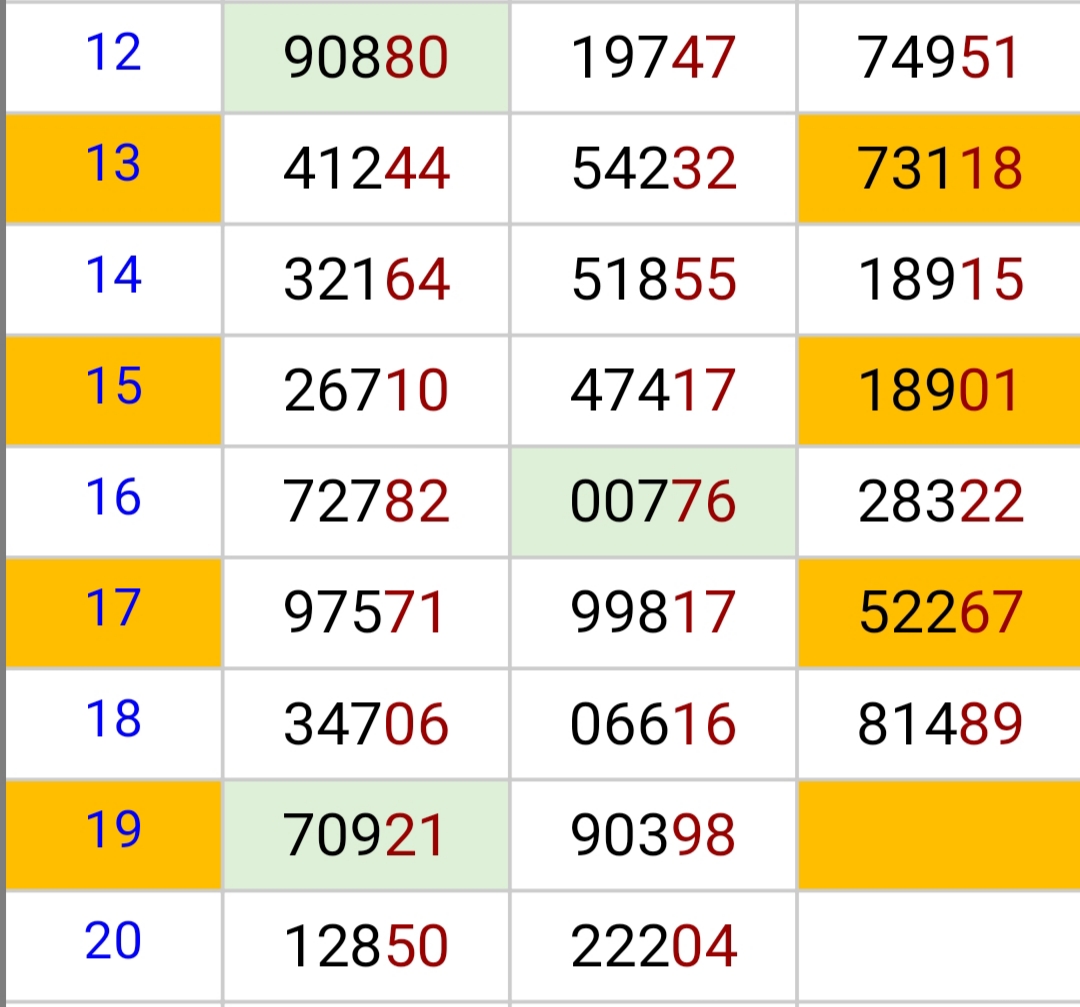The image size is (1080, 1007).
Task: Select cell with value 32164
Action: click(366, 281)
